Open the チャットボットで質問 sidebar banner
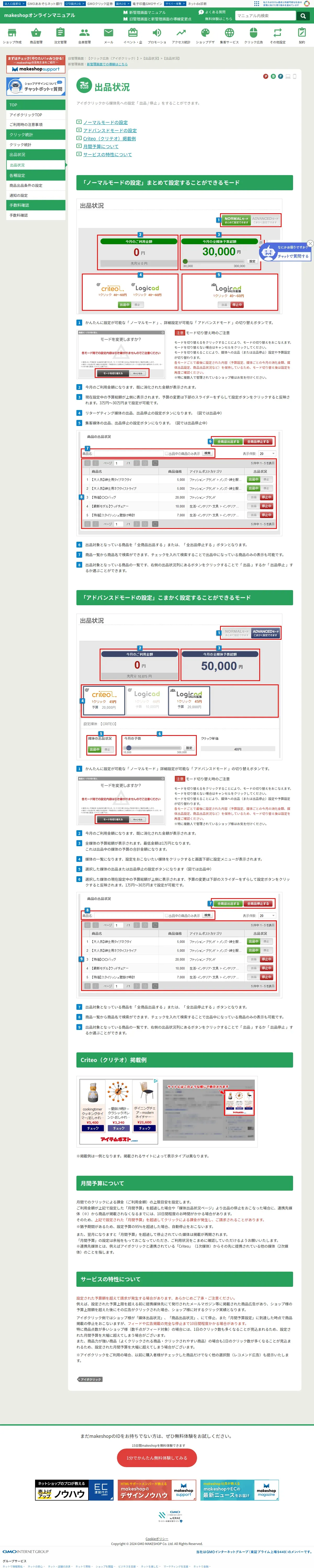This screenshot has height=1568, width=314. pyautogui.click(x=36, y=87)
